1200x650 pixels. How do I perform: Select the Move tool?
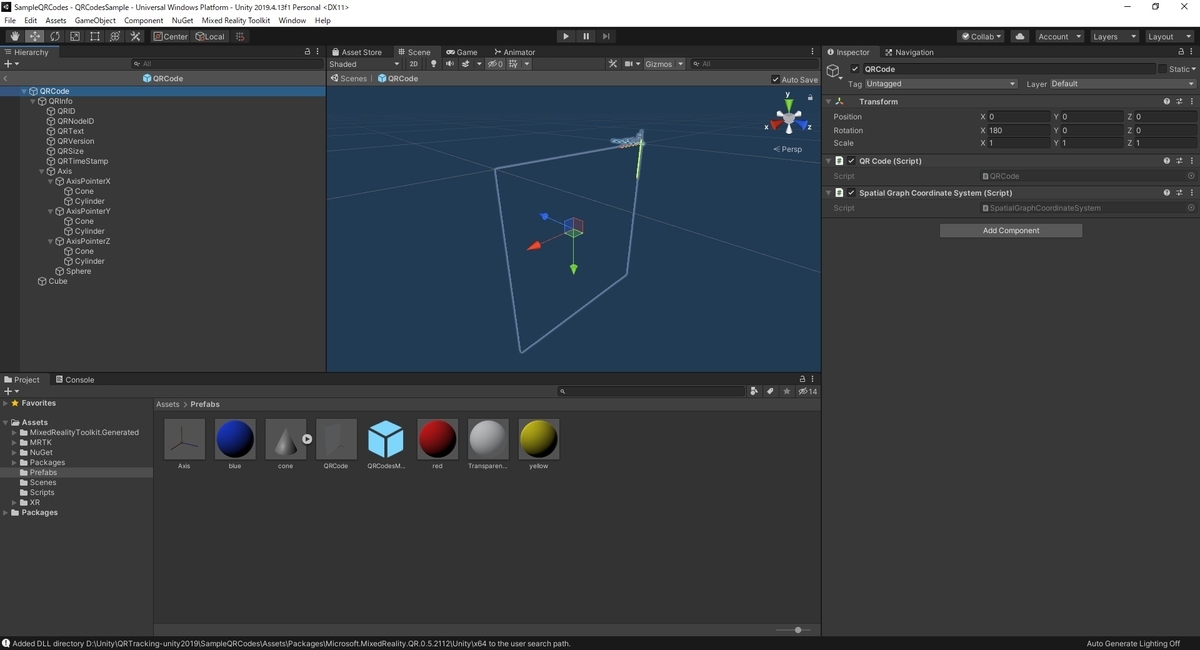tap(35, 36)
